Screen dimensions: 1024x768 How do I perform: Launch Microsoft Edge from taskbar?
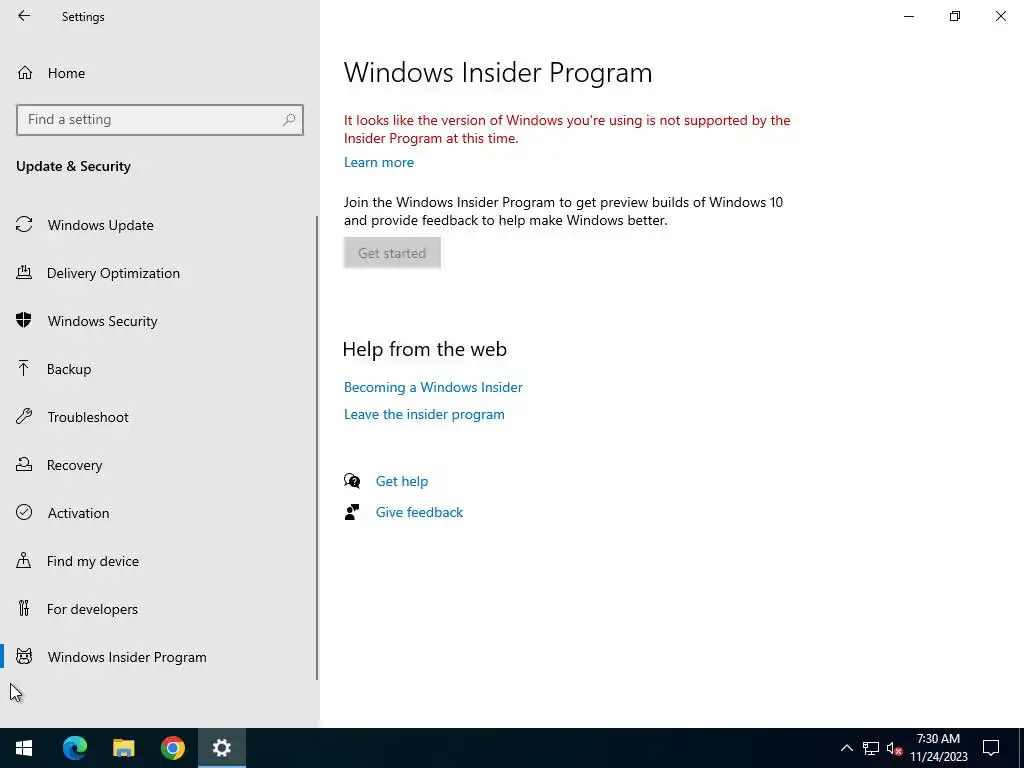tap(74, 748)
